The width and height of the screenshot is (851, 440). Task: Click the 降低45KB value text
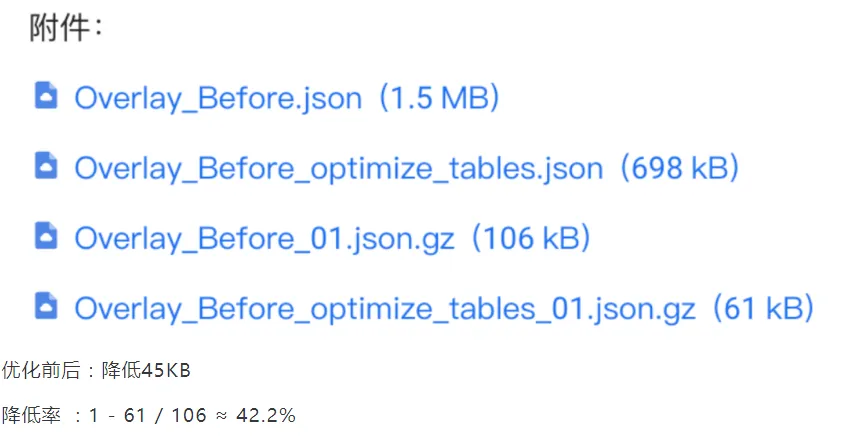146,371
